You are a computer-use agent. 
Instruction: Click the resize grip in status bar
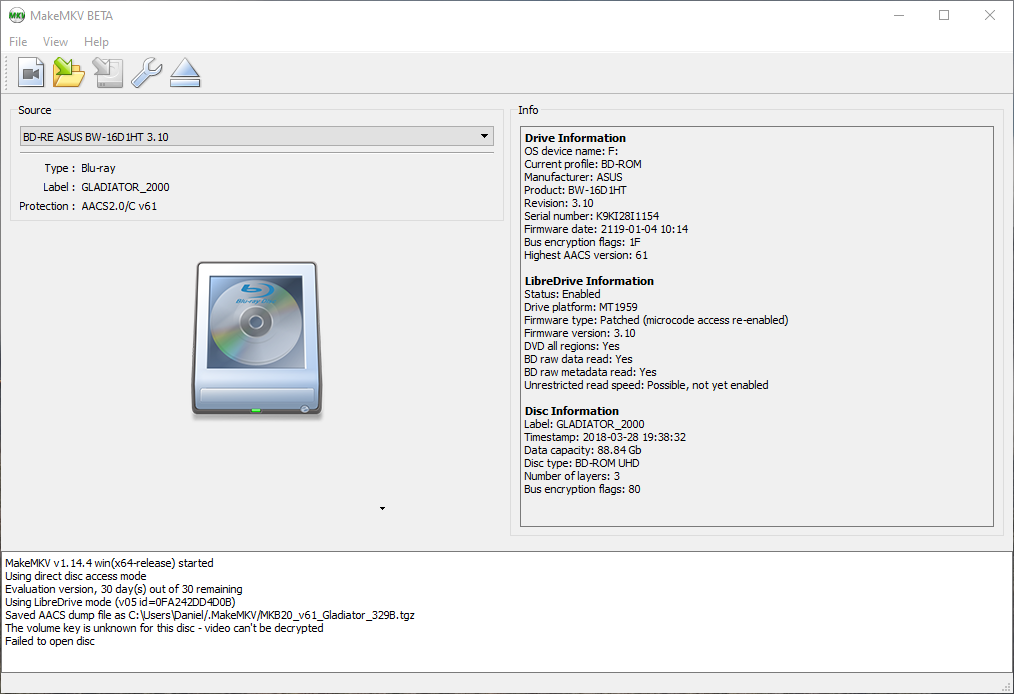pyautogui.click(x=1006, y=686)
